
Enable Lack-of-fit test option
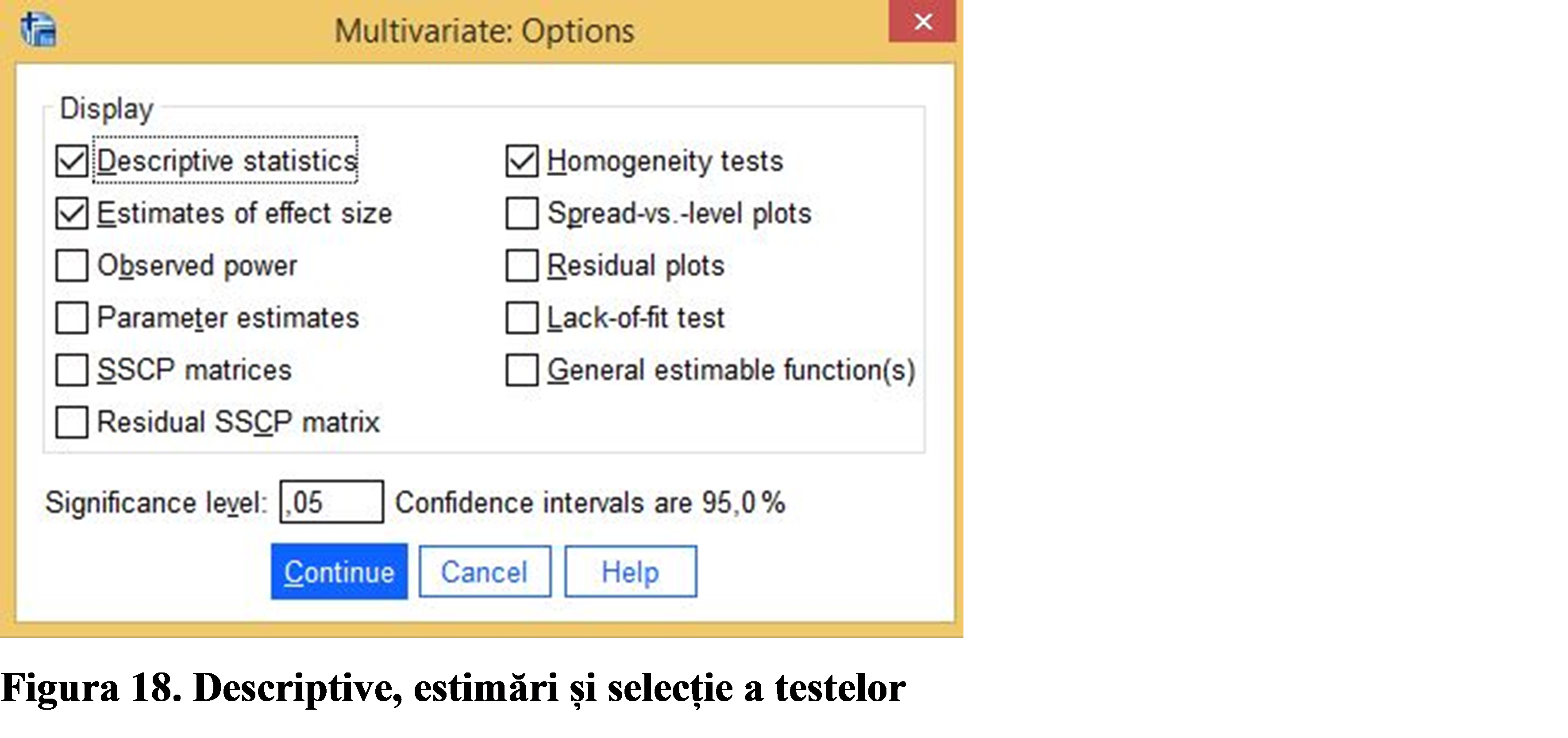click(522, 318)
